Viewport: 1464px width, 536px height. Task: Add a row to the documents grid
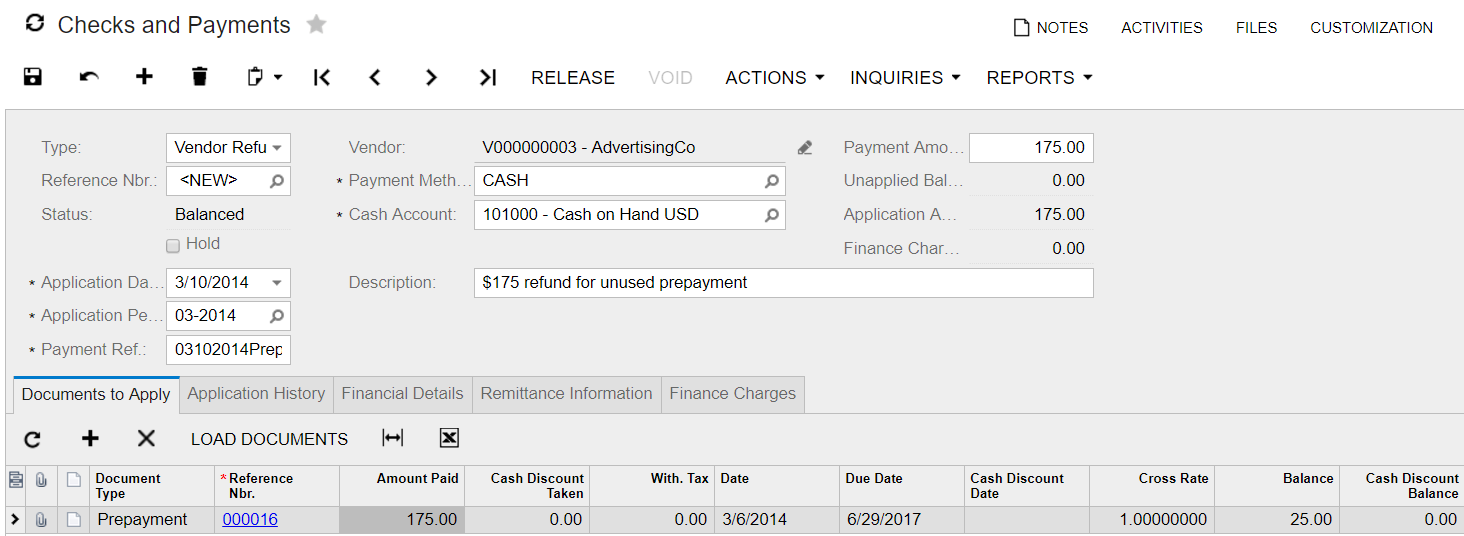pyautogui.click(x=90, y=439)
